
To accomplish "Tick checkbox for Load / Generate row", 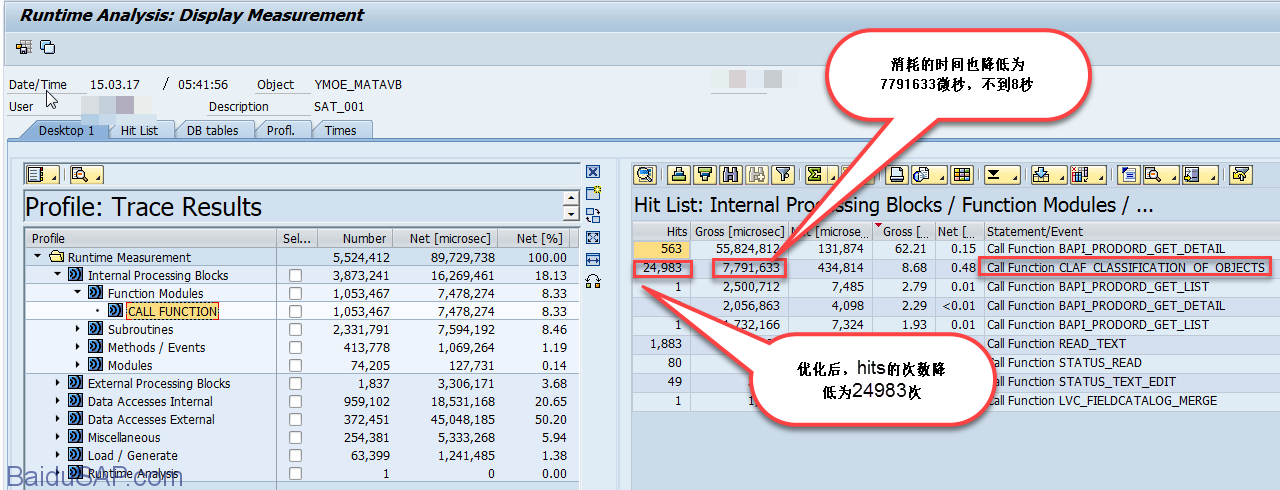I will point(296,456).
